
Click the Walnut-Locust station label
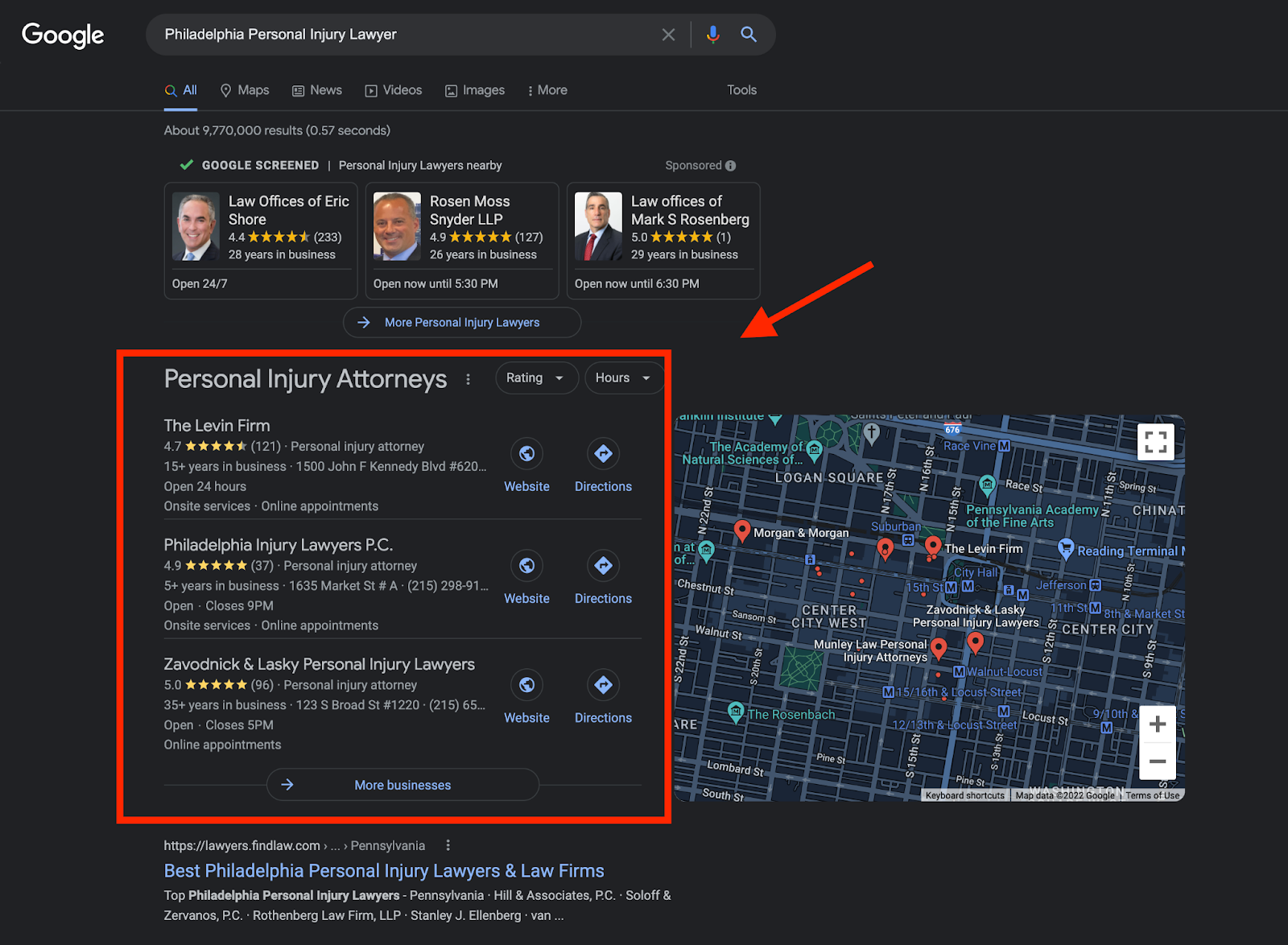[1005, 671]
